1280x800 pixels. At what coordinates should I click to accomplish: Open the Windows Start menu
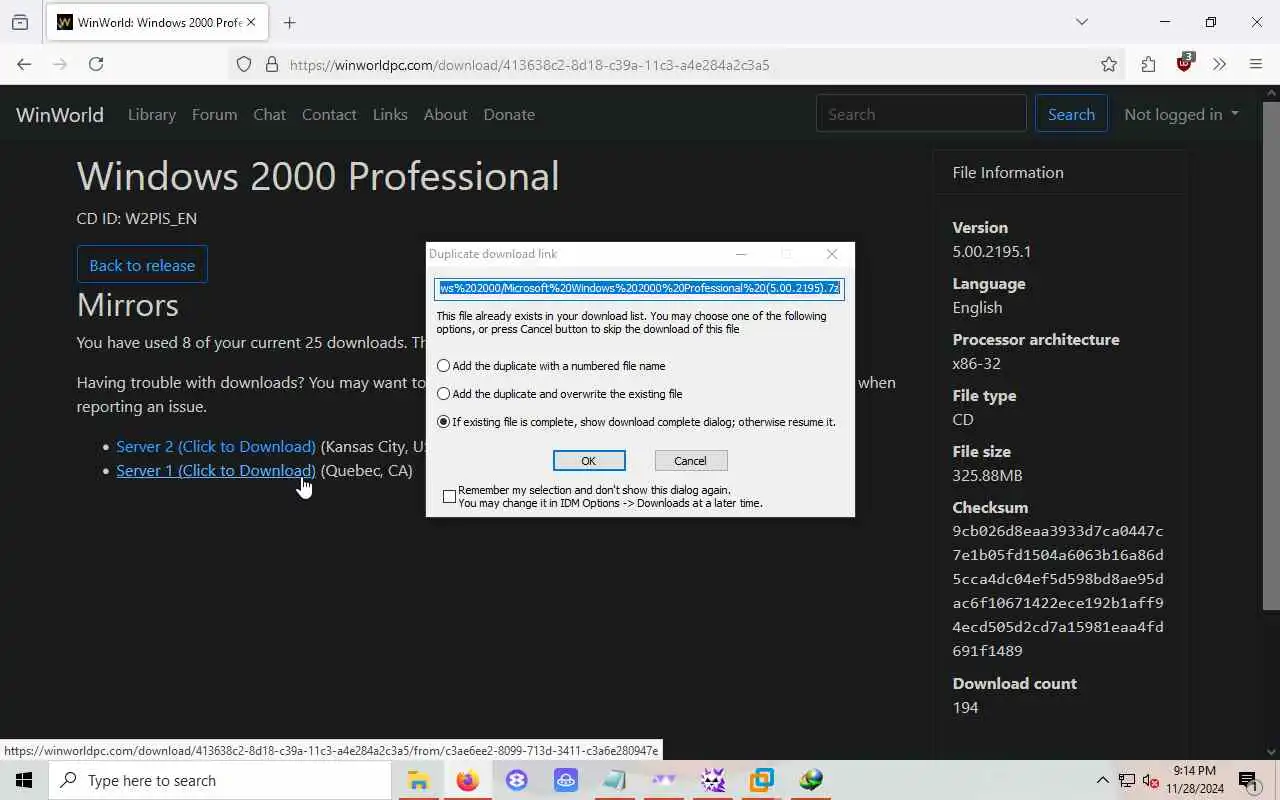click(24, 780)
